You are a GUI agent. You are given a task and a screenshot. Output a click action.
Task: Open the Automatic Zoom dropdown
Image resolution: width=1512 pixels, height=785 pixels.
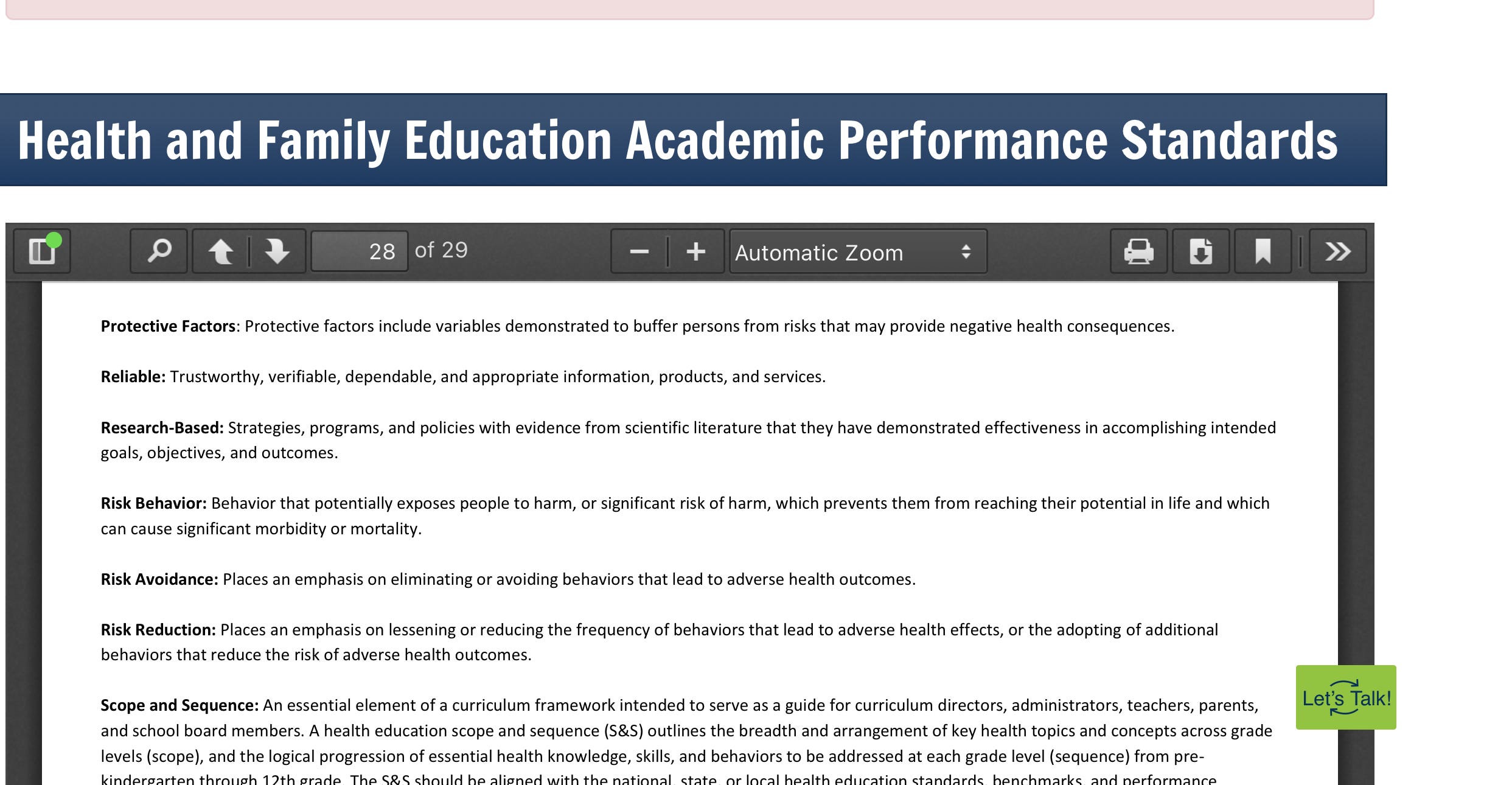tap(858, 251)
